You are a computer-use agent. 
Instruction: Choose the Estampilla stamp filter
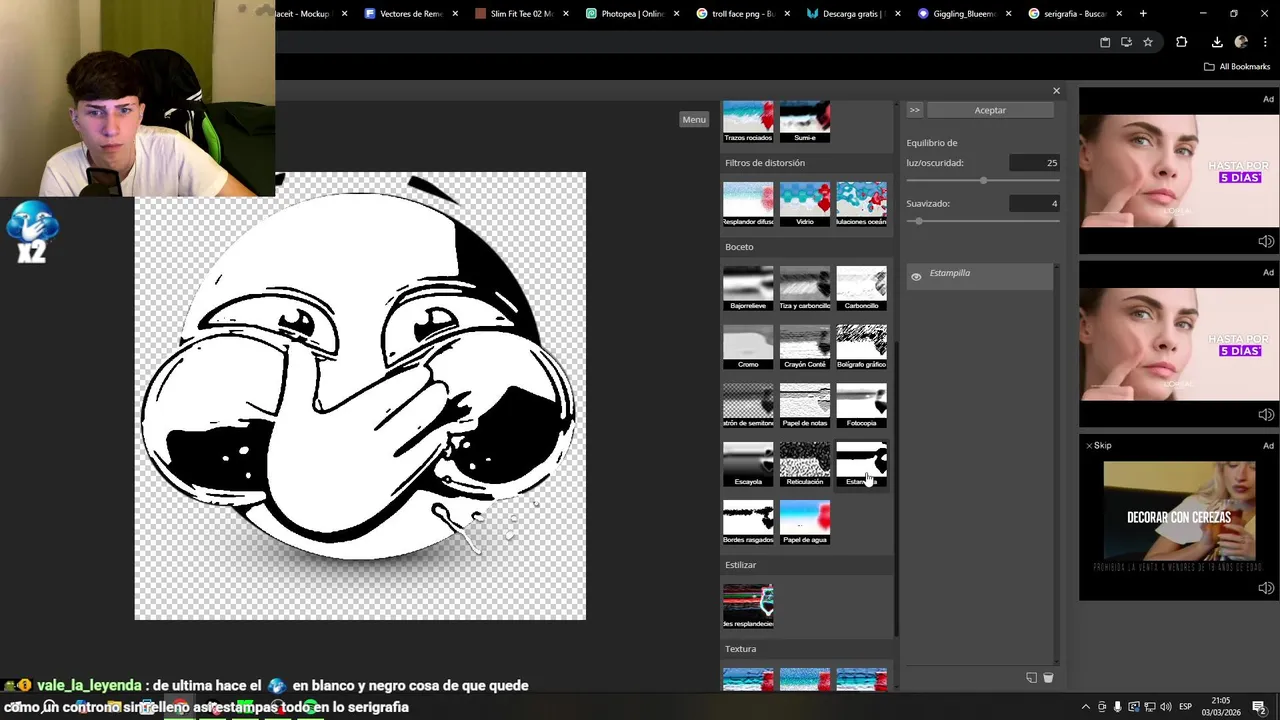(x=861, y=464)
